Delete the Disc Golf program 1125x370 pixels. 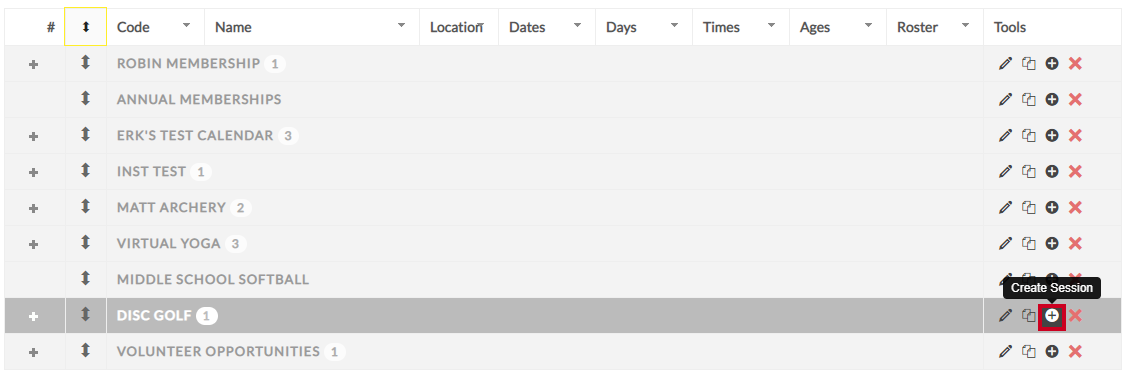pyautogui.click(x=1075, y=316)
